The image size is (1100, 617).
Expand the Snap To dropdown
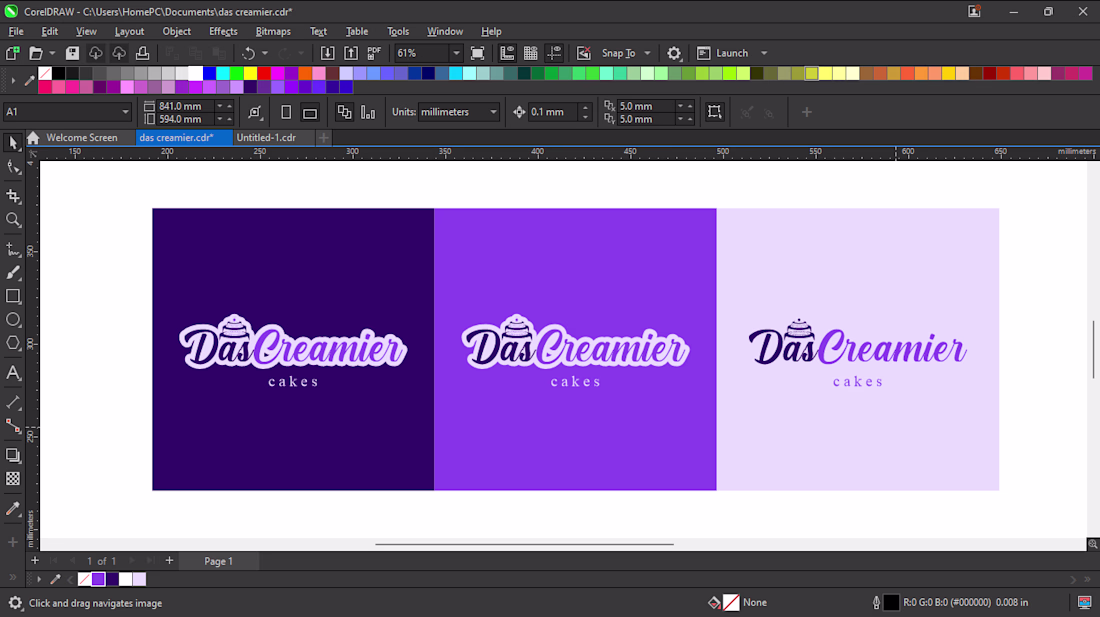point(648,53)
